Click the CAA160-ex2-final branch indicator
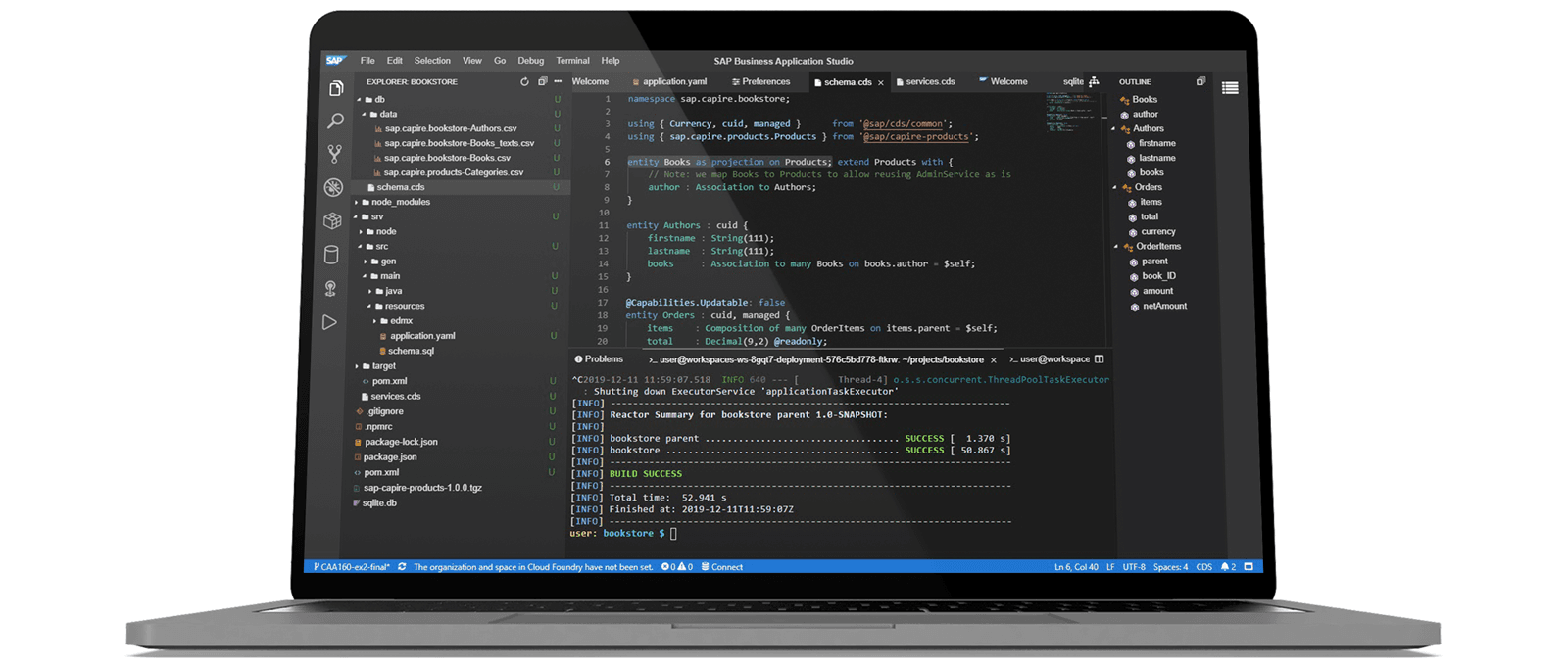The height and width of the screenshot is (668, 1568). (352, 567)
